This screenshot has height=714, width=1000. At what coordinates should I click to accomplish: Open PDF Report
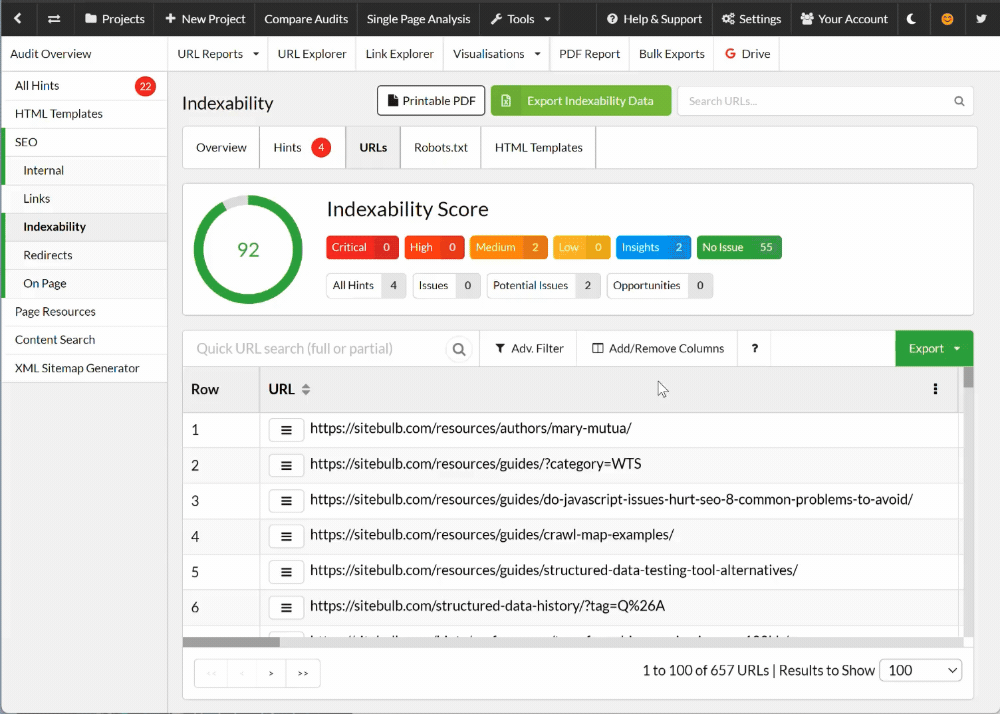[589, 54]
